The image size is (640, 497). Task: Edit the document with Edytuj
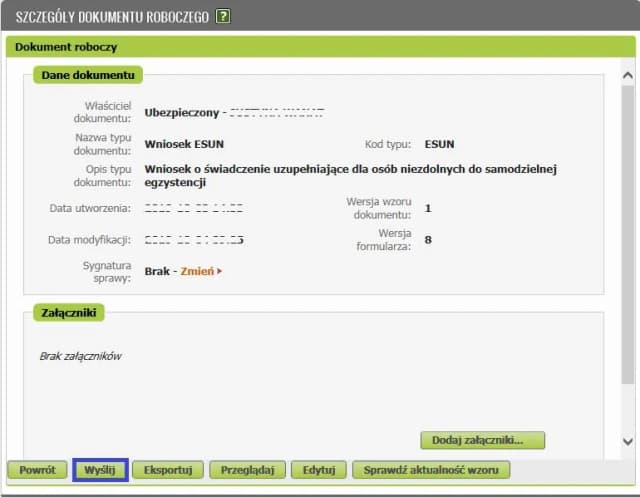(320, 469)
